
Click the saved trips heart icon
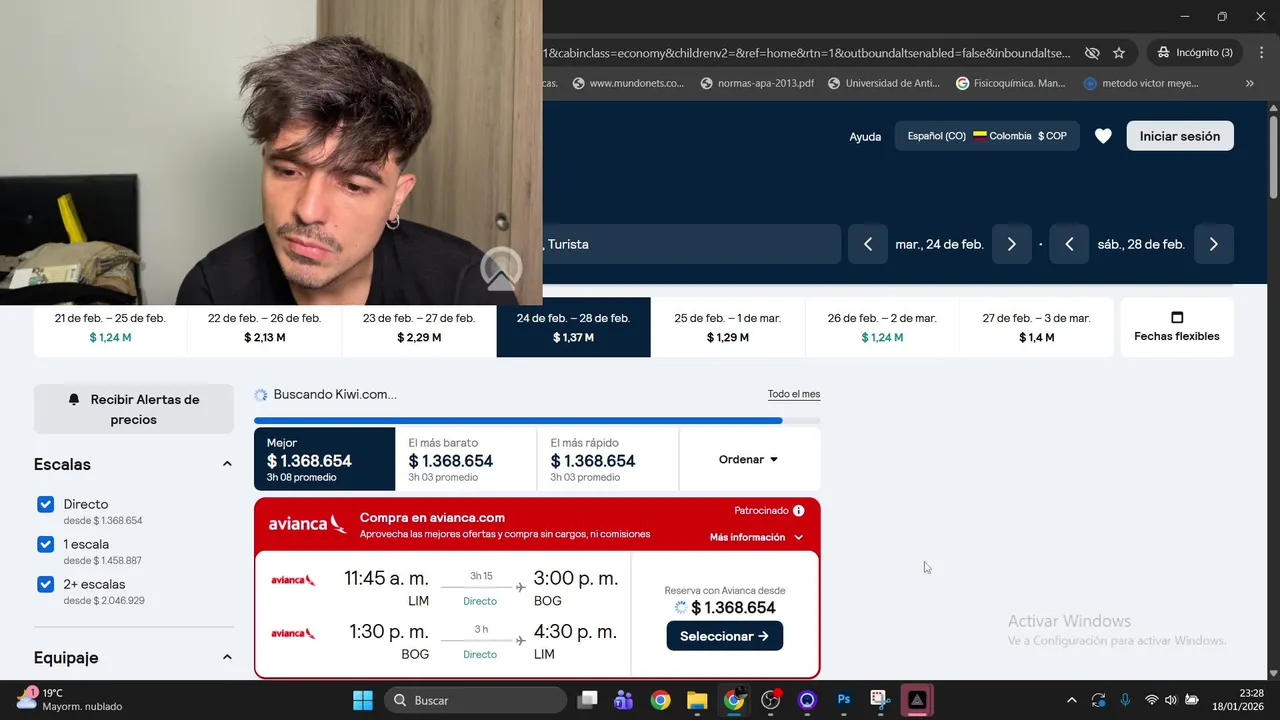tap(1103, 136)
